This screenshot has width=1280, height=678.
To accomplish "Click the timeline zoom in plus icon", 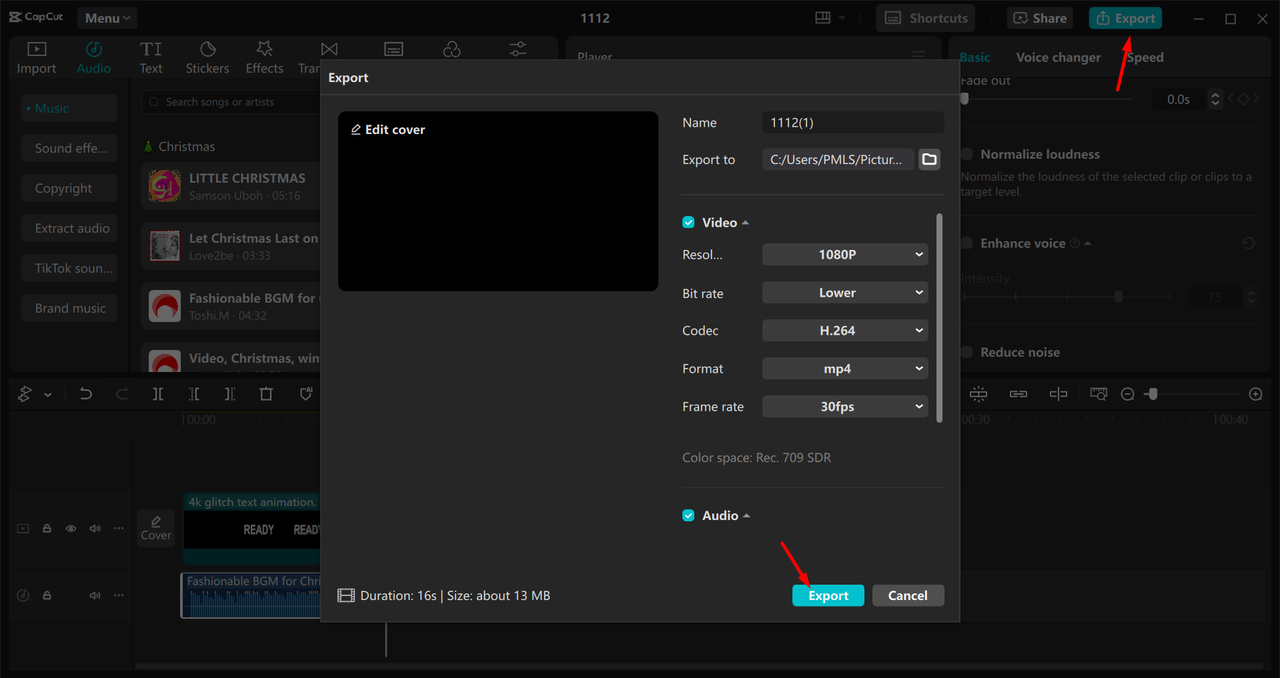I will coord(1256,394).
